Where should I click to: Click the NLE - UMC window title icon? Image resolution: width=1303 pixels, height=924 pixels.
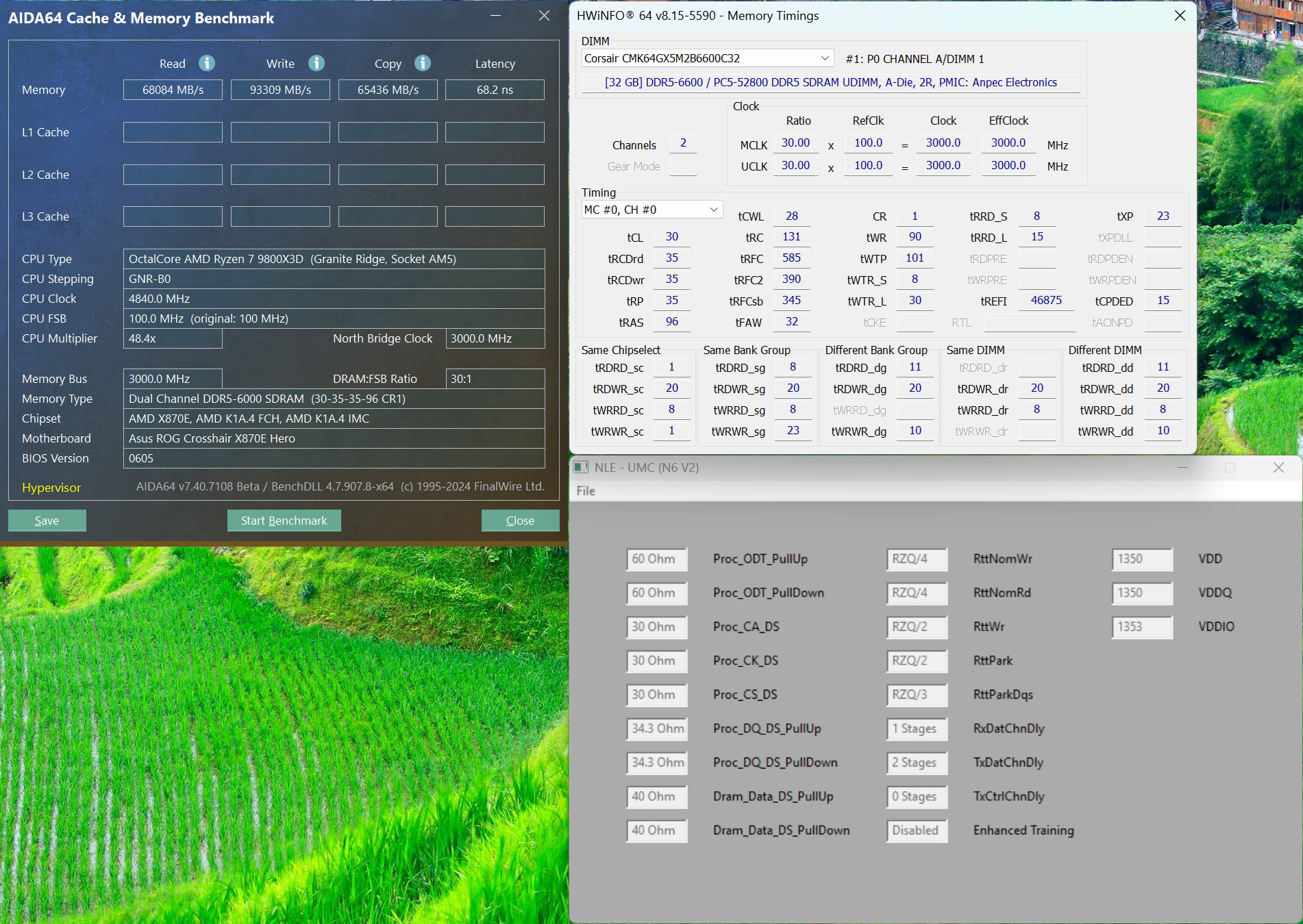[581, 467]
